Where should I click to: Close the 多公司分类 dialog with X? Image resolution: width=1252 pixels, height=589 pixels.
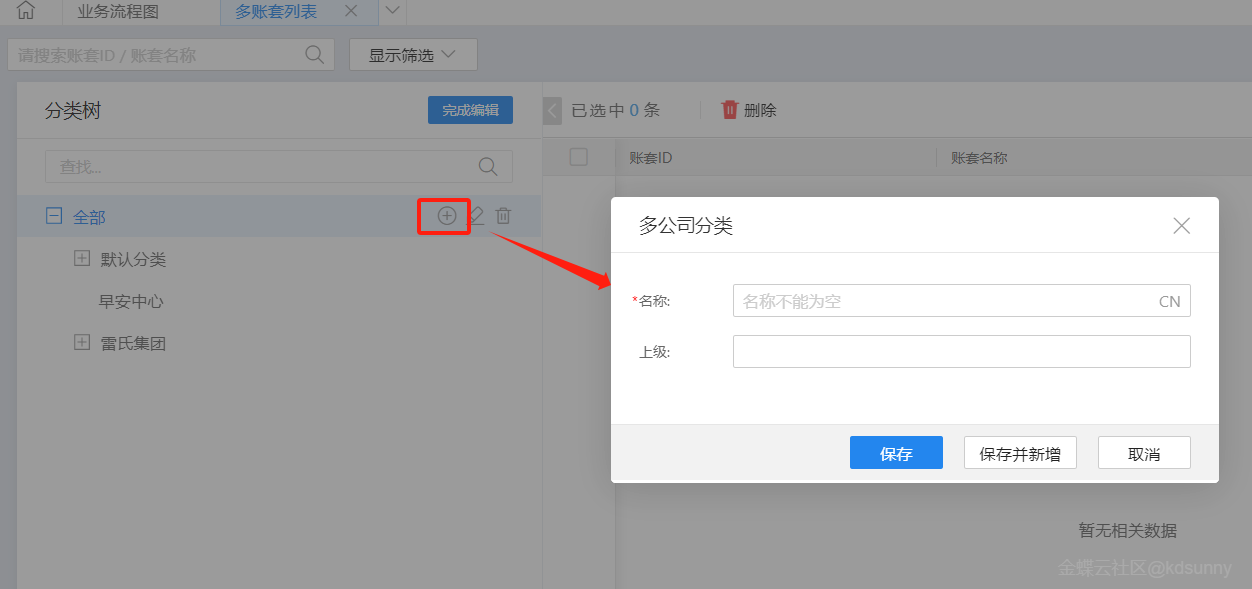(x=1181, y=226)
